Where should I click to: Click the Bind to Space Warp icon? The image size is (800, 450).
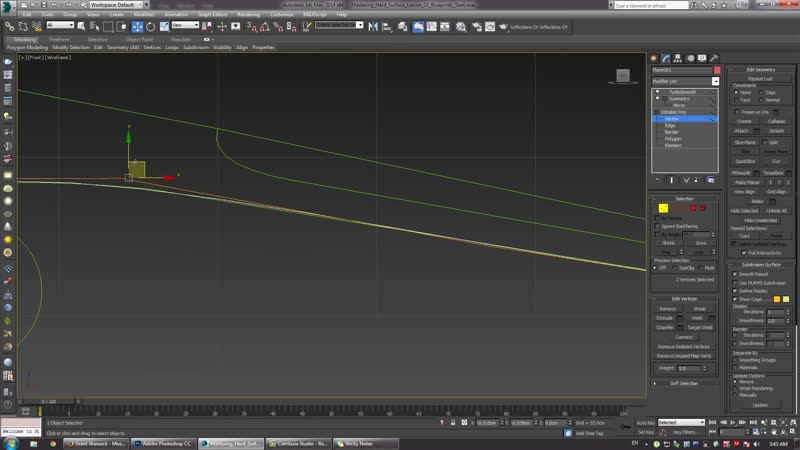pyautogui.click(x=36, y=27)
